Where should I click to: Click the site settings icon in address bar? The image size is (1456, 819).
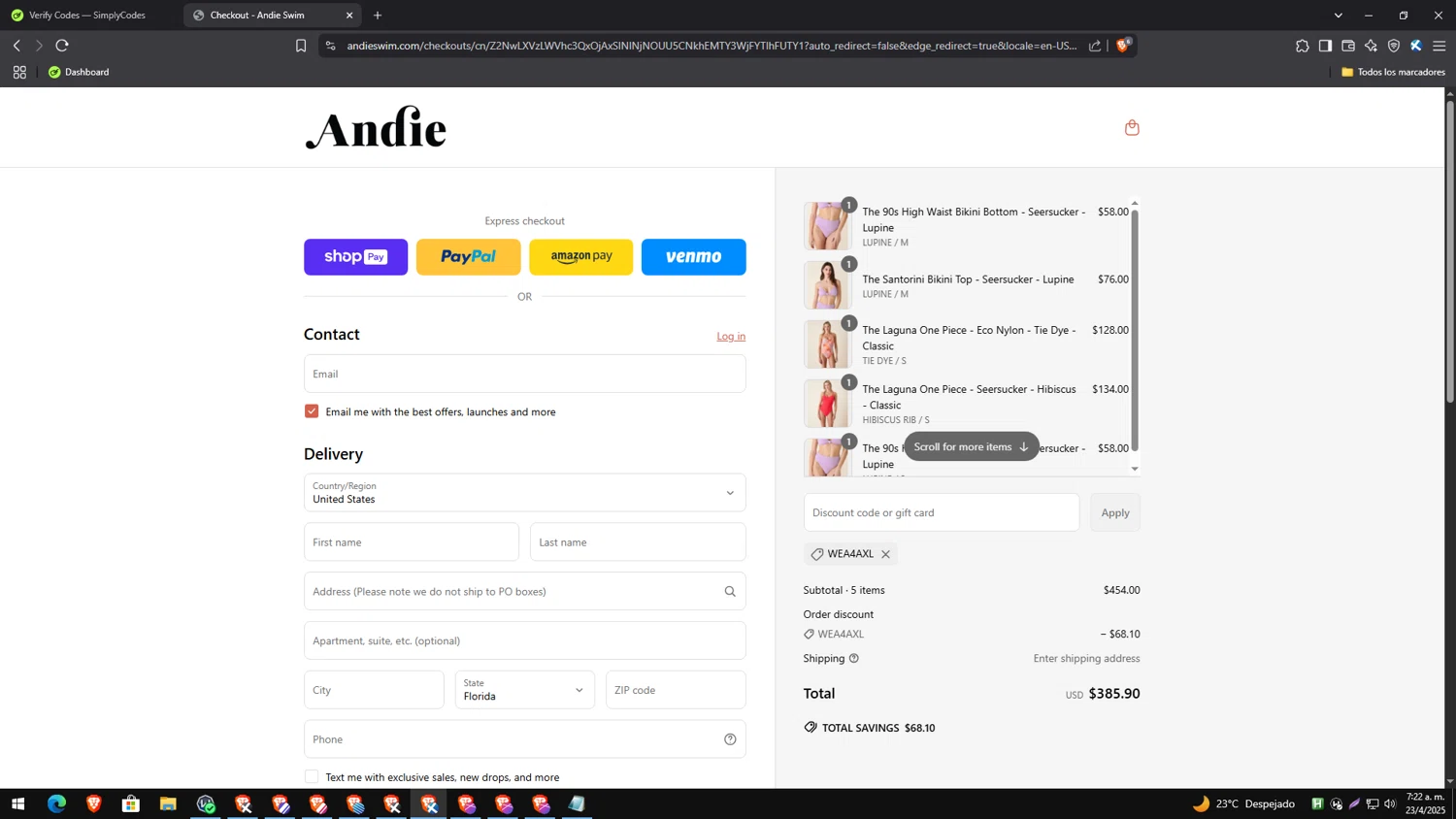[x=331, y=46]
